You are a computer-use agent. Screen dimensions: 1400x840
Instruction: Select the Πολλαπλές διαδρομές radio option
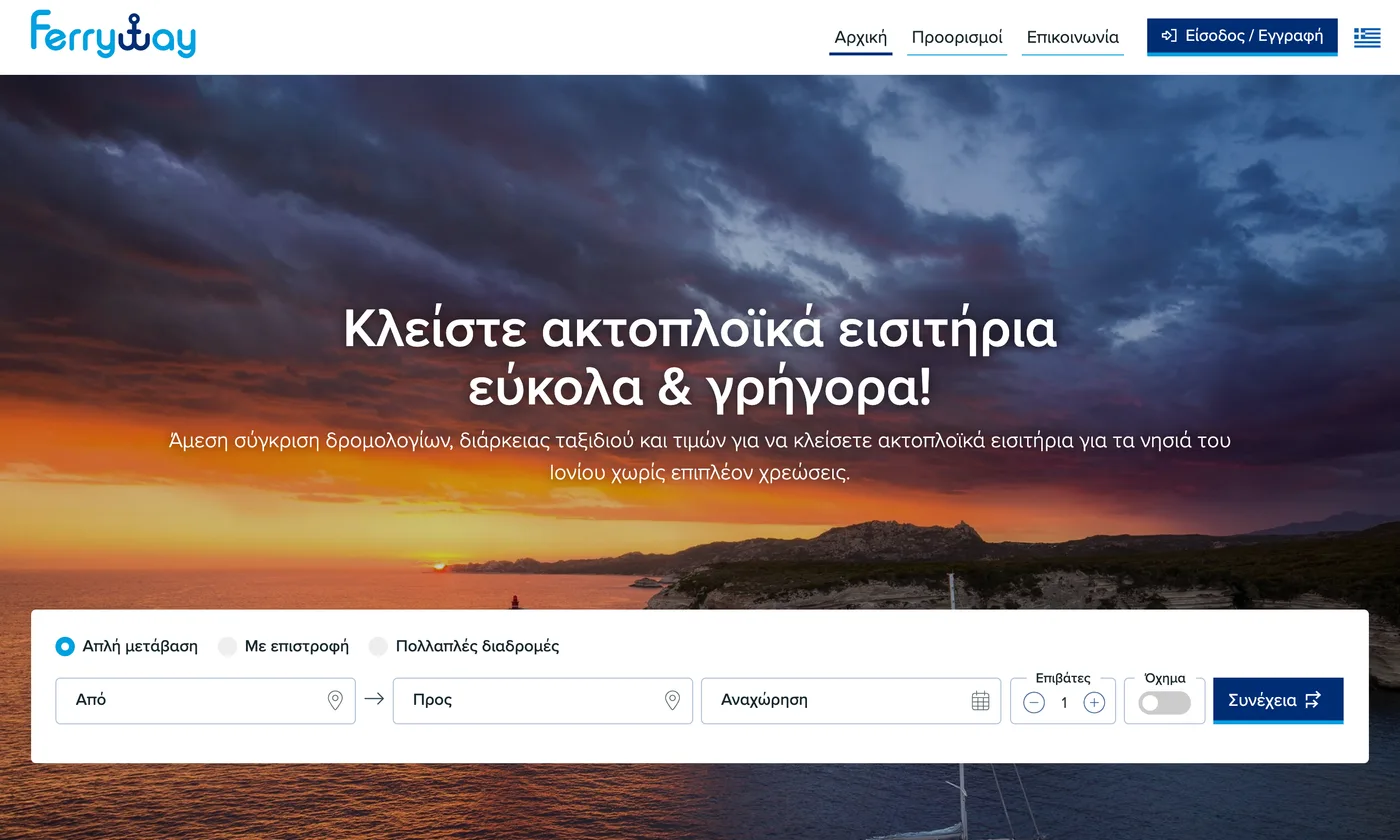coord(378,646)
